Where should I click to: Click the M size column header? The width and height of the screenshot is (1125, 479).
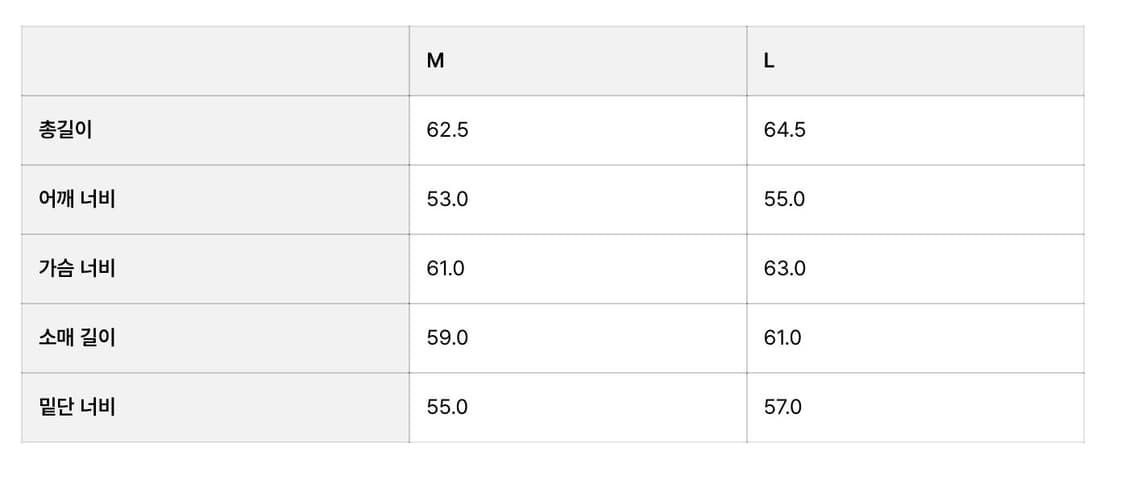(435, 61)
